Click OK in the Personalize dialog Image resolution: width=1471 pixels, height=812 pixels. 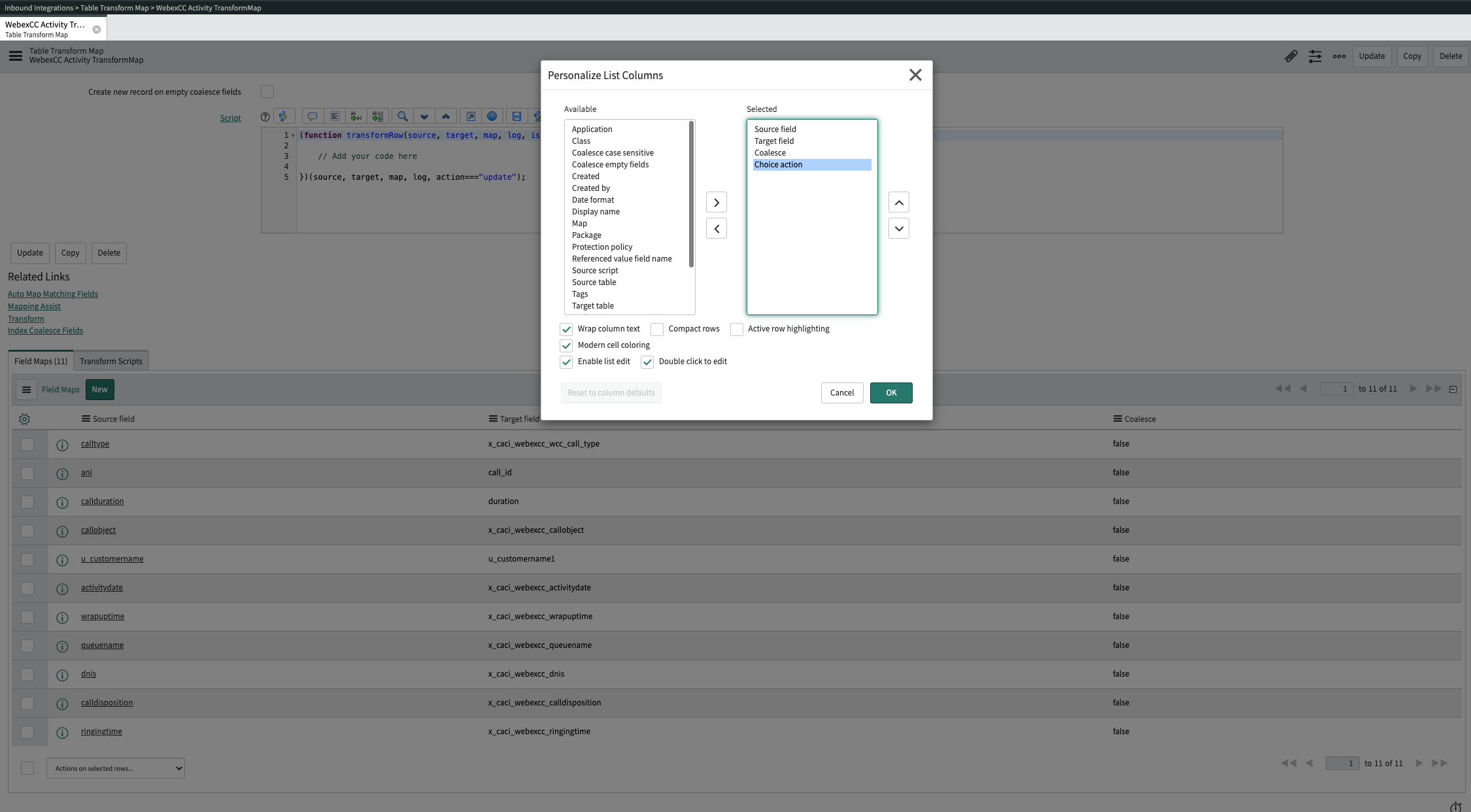point(891,393)
